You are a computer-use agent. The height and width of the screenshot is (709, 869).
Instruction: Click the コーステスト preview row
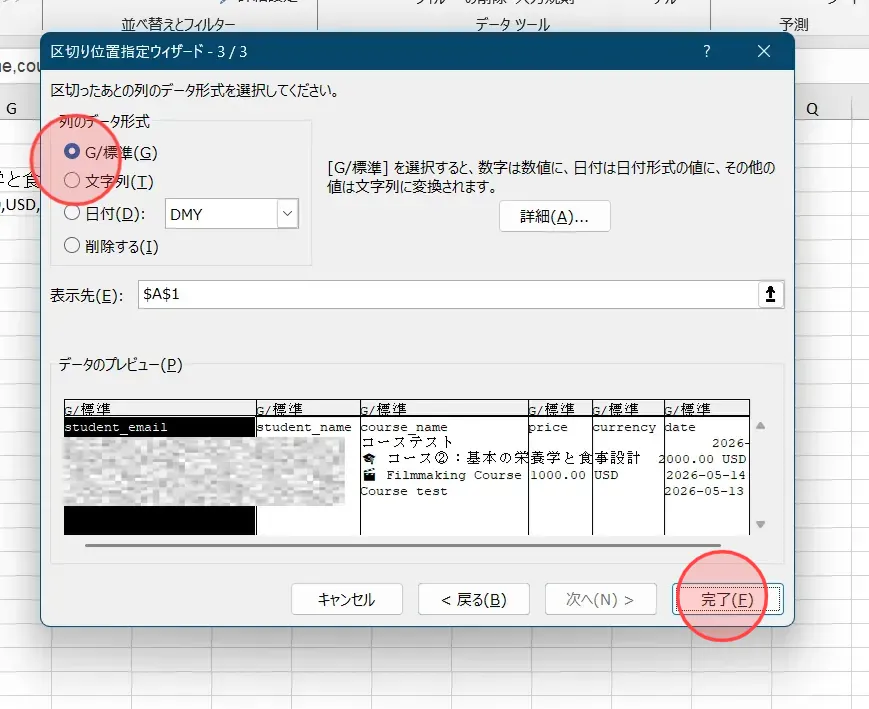pyautogui.click(x=407, y=442)
